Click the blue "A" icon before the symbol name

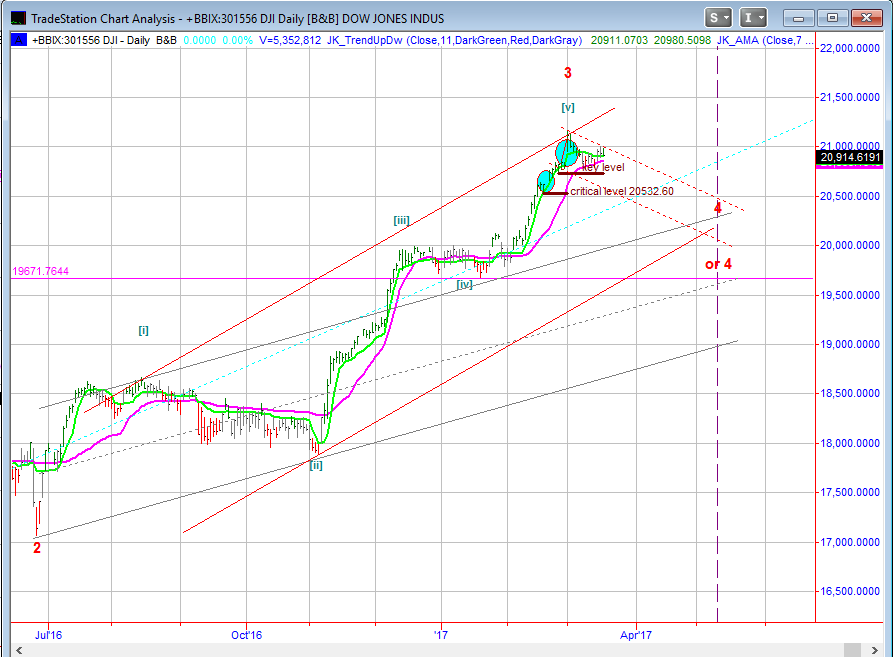click(19, 40)
